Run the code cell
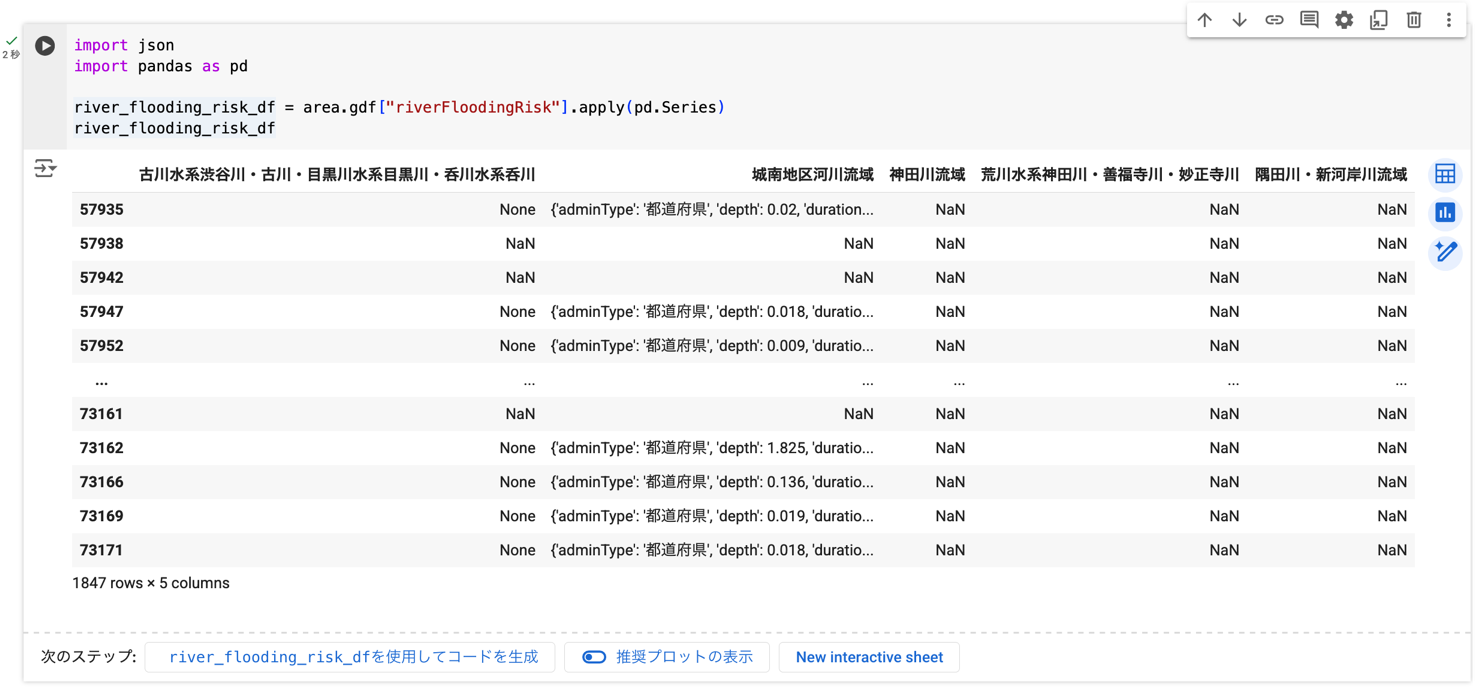This screenshot has height=687, width=1475. (45, 46)
